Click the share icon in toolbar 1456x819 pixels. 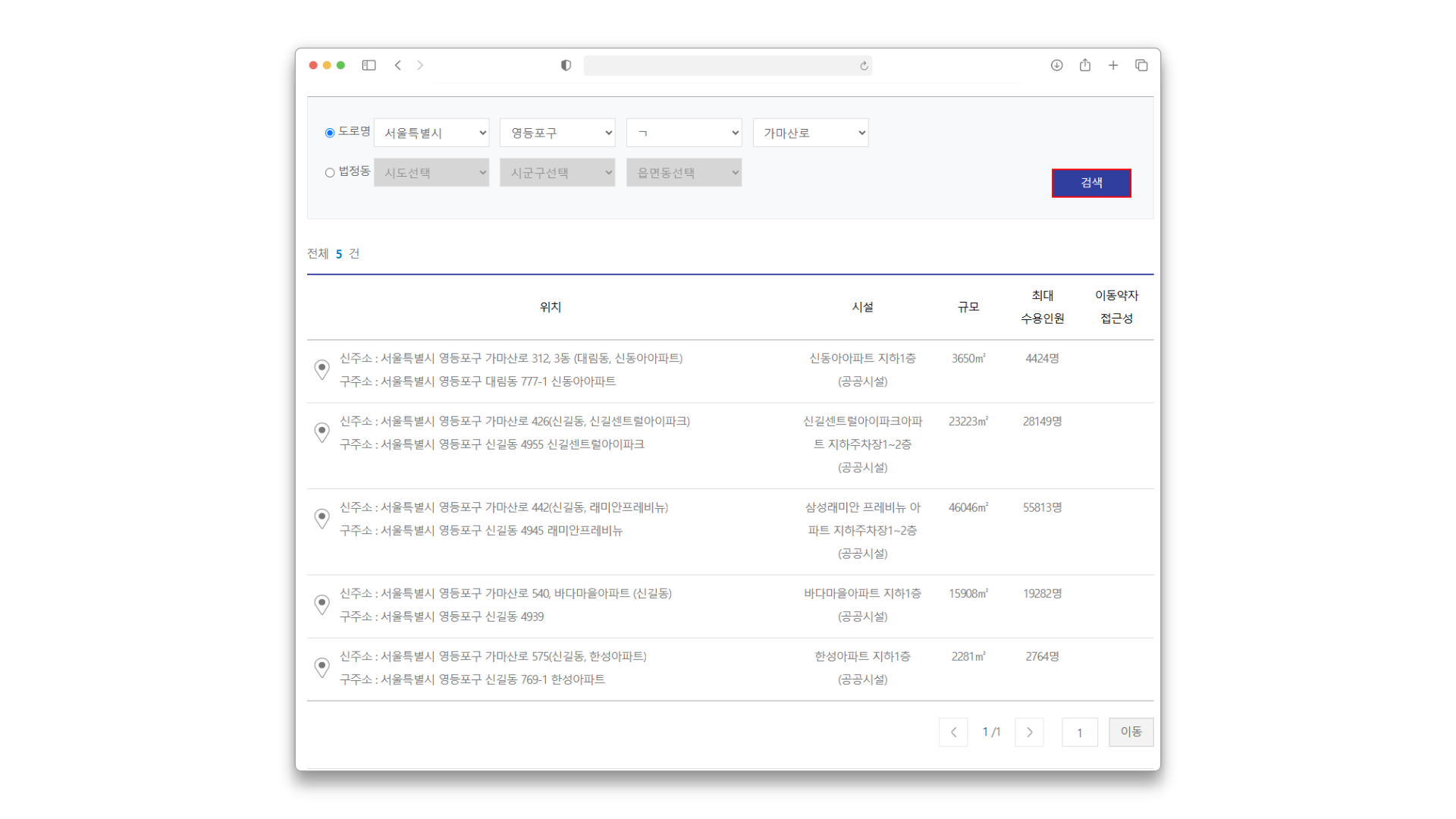[1085, 65]
